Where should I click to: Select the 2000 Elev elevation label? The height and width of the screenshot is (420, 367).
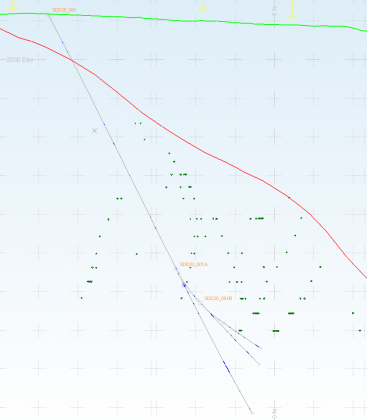click(x=20, y=60)
